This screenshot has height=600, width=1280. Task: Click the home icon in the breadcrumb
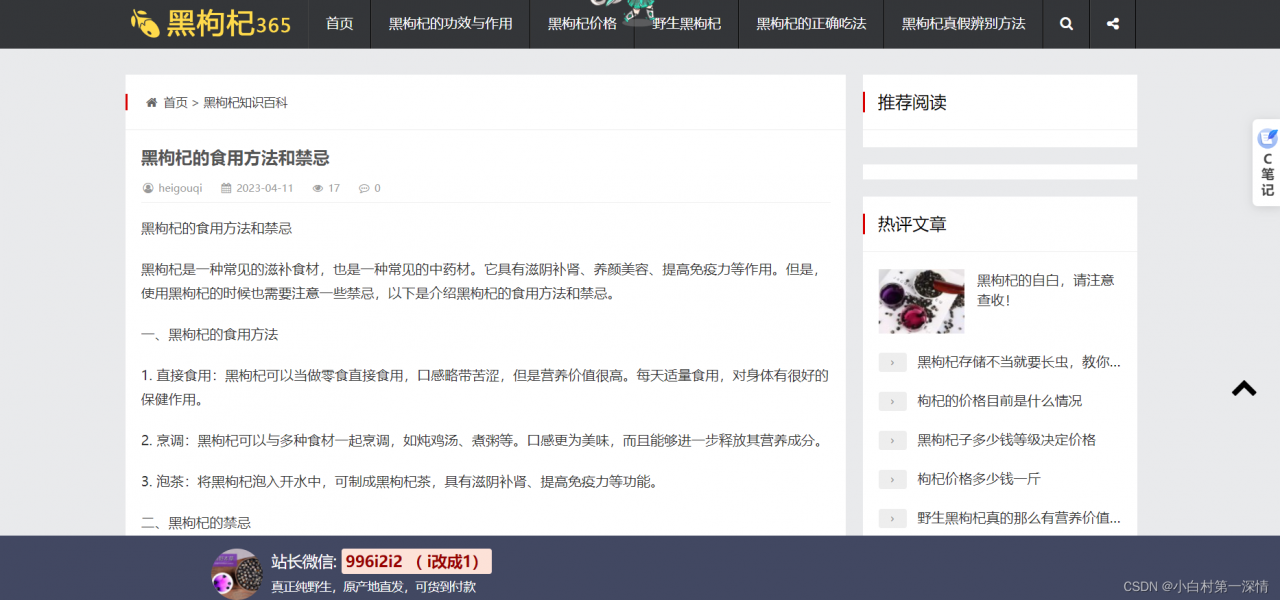click(150, 102)
